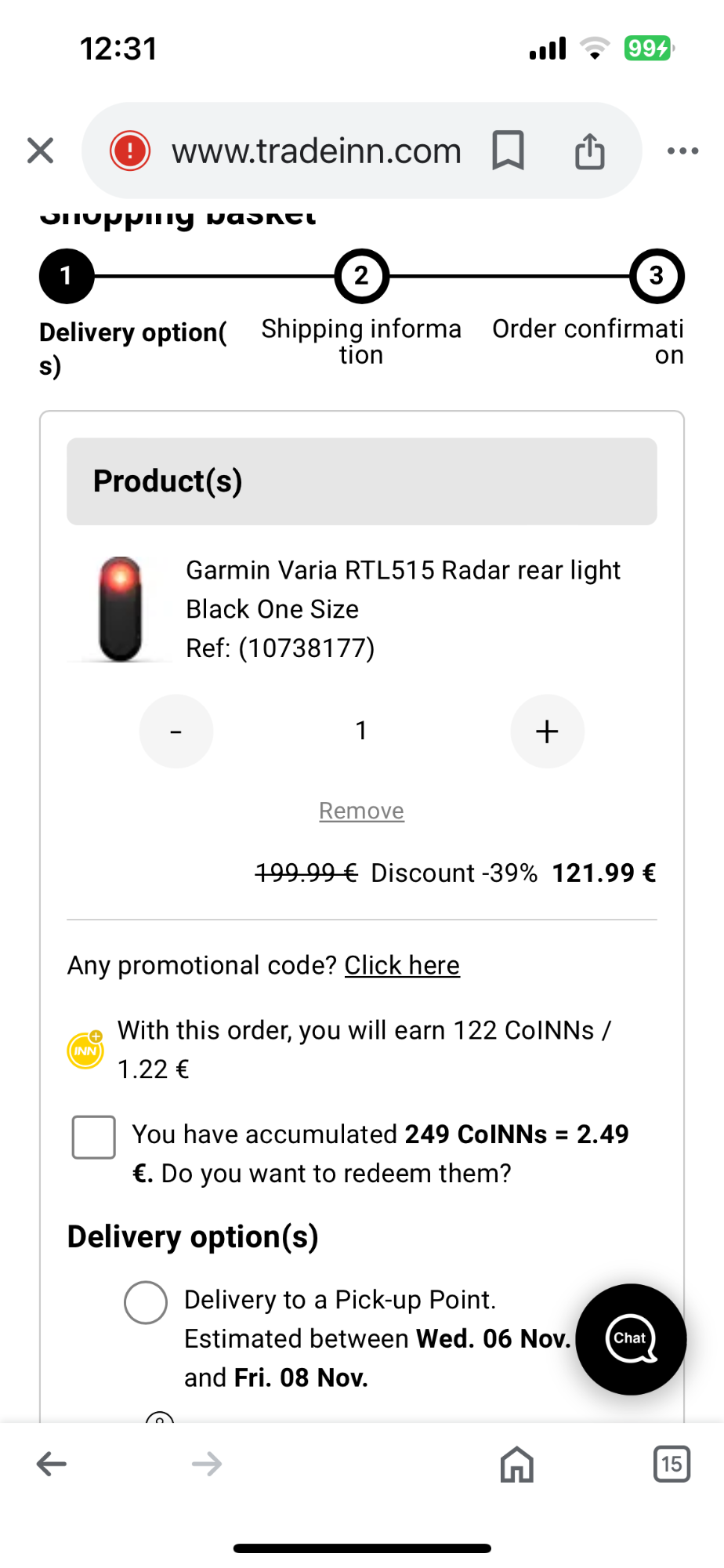Go to step 3 Order confirmation
The width and height of the screenshot is (724, 1568).
click(657, 277)
